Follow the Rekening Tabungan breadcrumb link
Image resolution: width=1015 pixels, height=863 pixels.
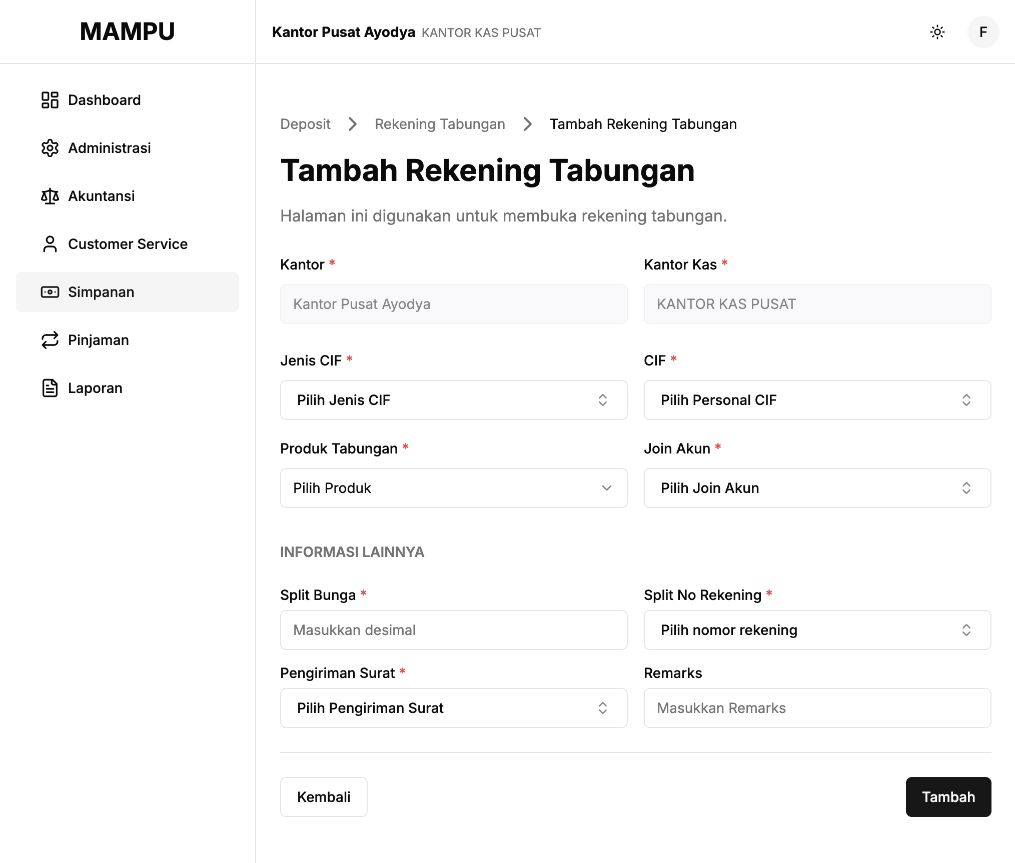440,124
